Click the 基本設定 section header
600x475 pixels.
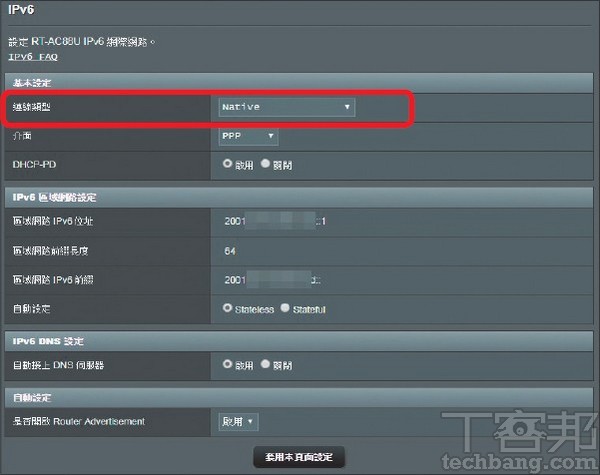pos(30,80)
